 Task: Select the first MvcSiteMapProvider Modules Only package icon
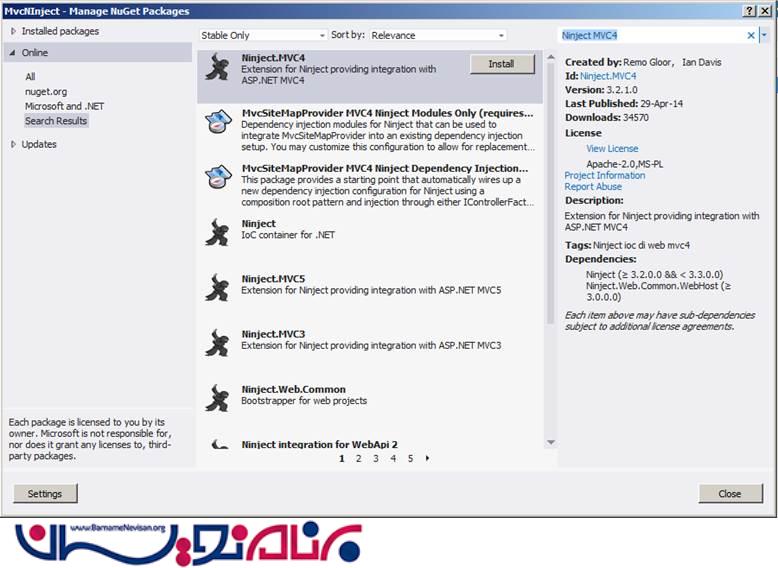tap(217, 123)
